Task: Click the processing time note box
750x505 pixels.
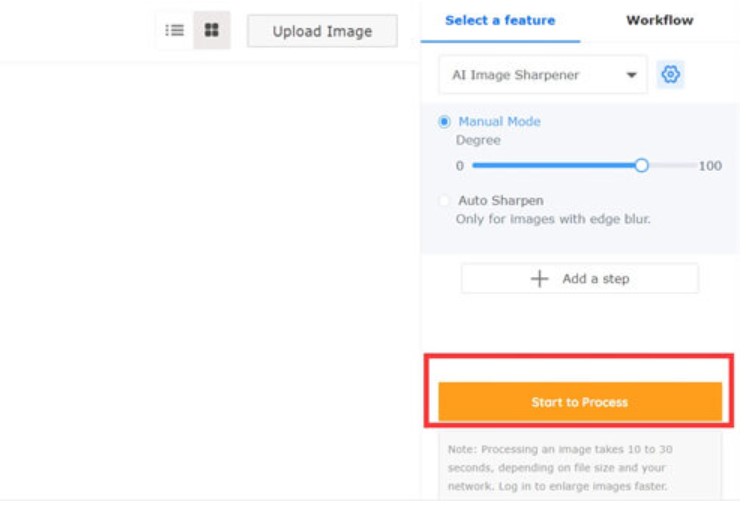Action: [580, 464]
